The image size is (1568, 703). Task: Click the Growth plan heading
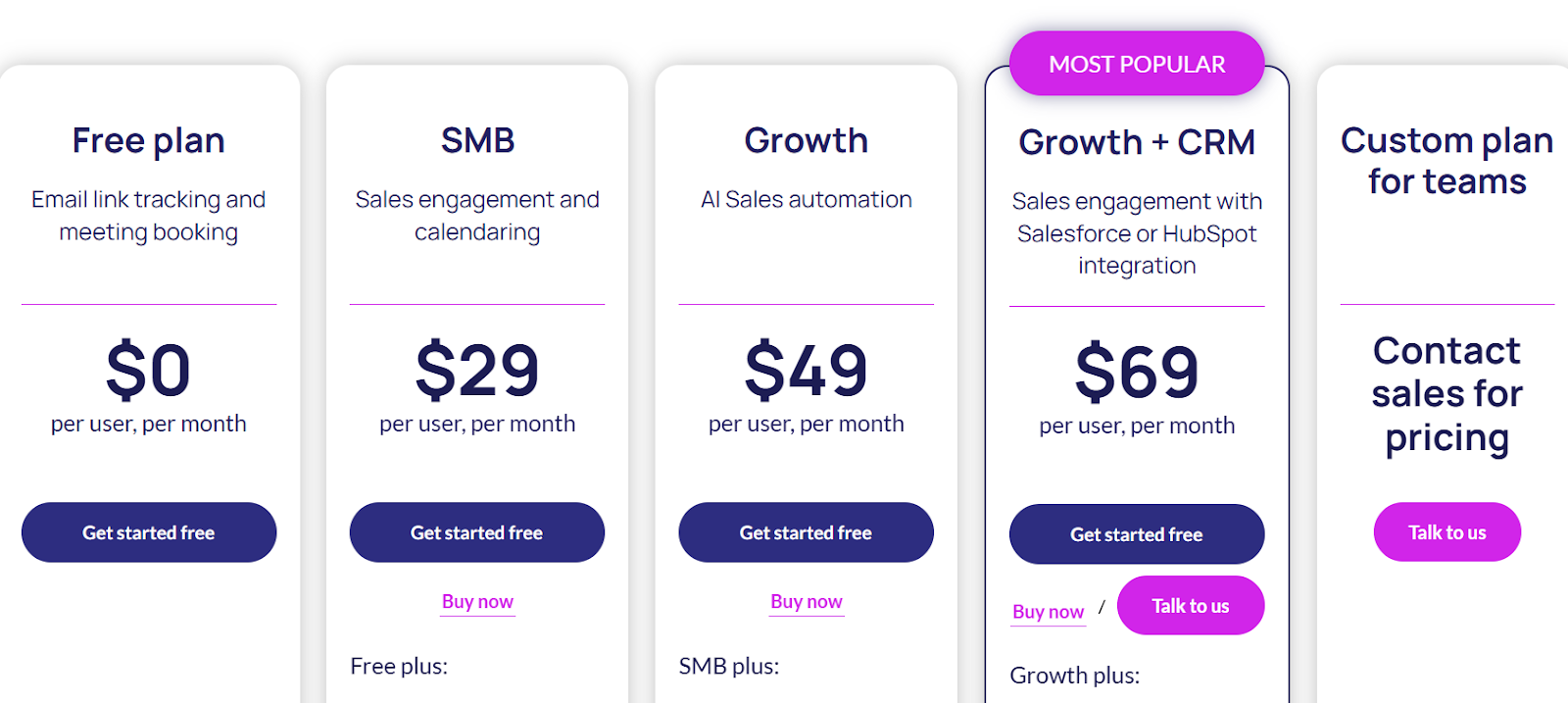coord(806,140)
